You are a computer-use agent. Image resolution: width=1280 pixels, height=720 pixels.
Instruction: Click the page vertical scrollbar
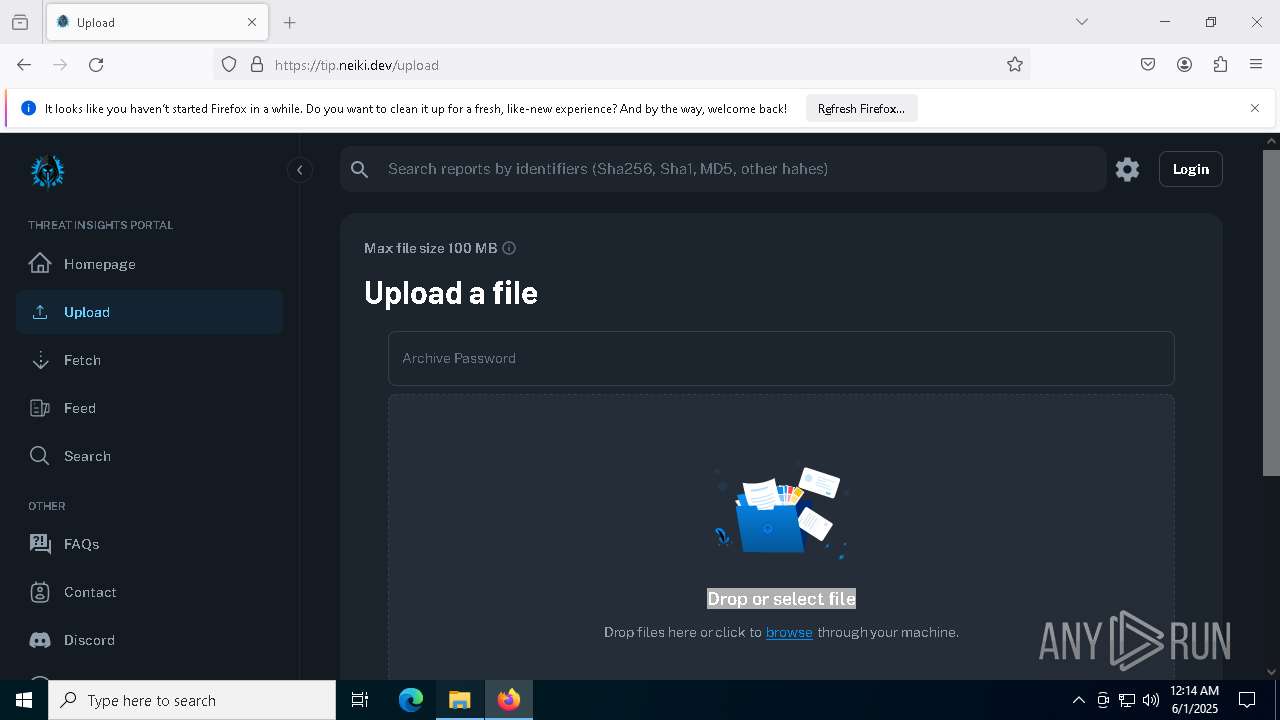(1271, 312)
